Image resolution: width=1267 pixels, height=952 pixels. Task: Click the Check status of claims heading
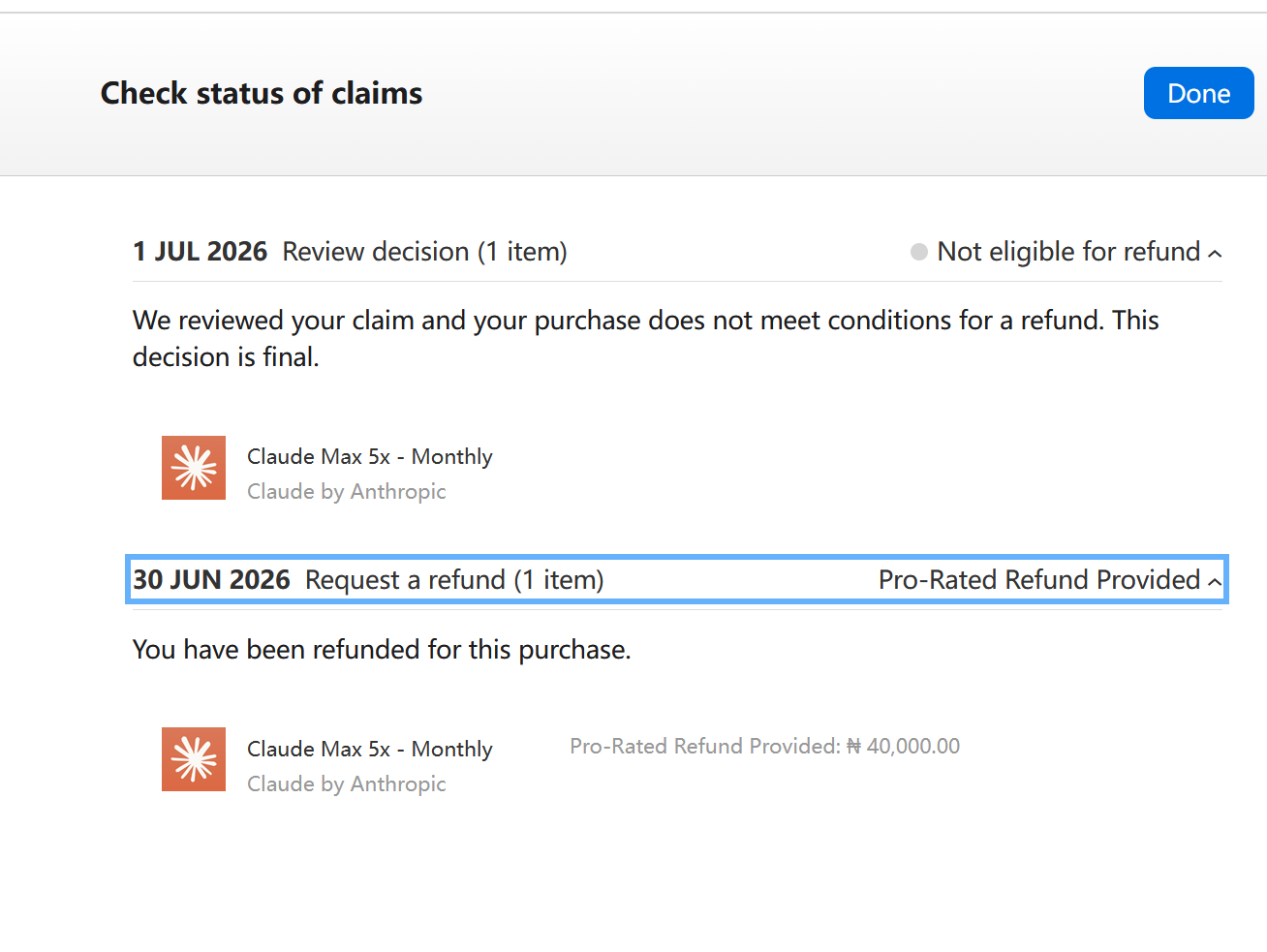coord(262,93)
